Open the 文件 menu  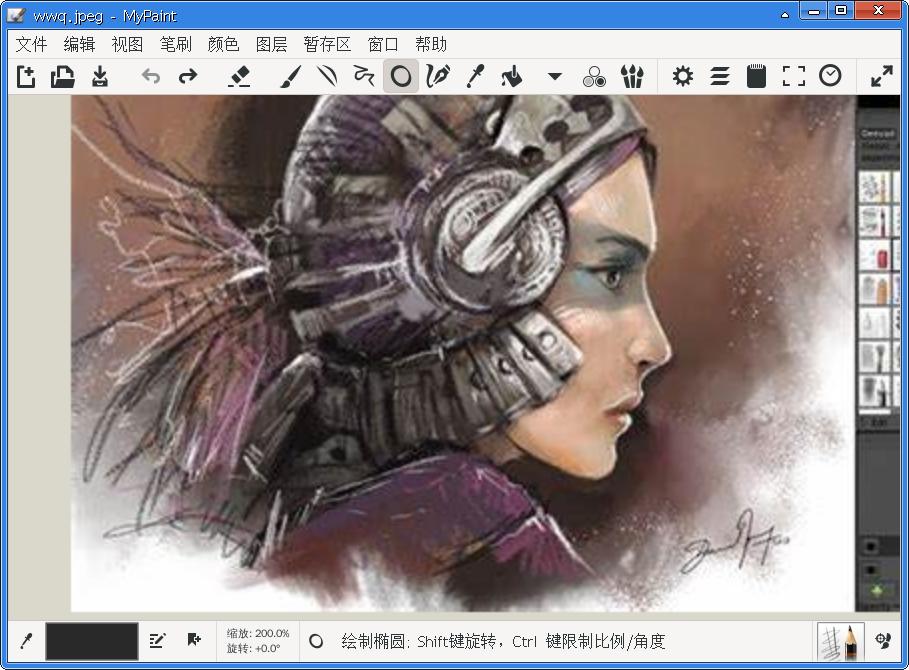pyautogui.click(x=30, y=44)
